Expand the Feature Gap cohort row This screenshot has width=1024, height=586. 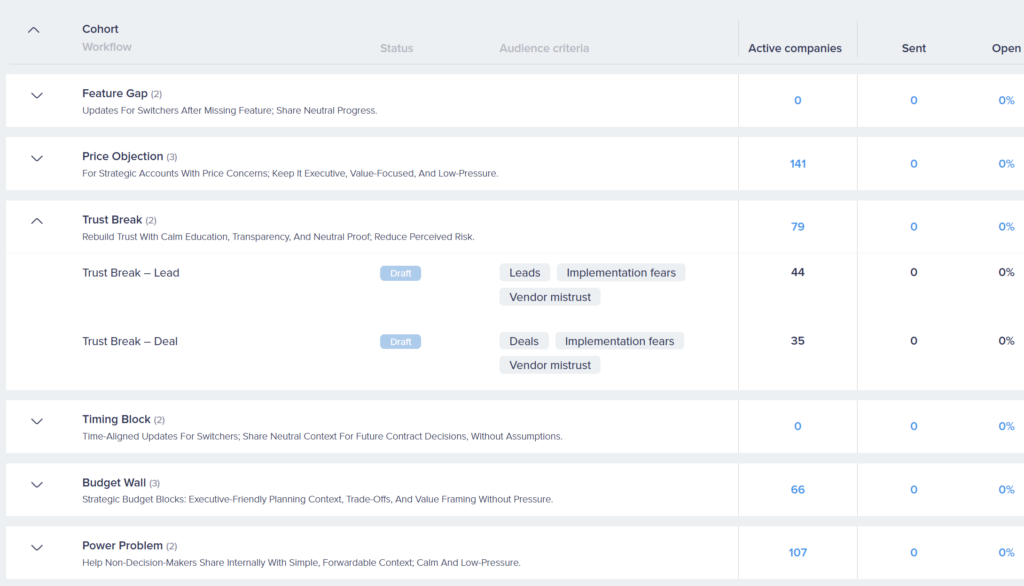tap(37, 96)
